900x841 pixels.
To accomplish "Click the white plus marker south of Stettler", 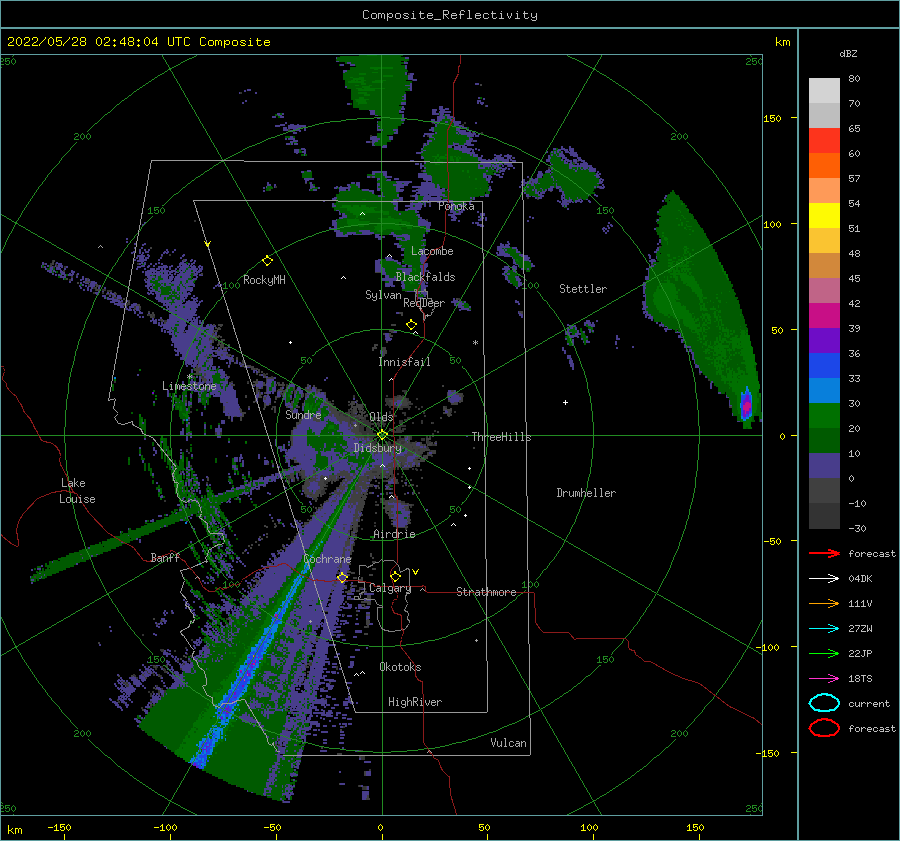I will point(565,402).
